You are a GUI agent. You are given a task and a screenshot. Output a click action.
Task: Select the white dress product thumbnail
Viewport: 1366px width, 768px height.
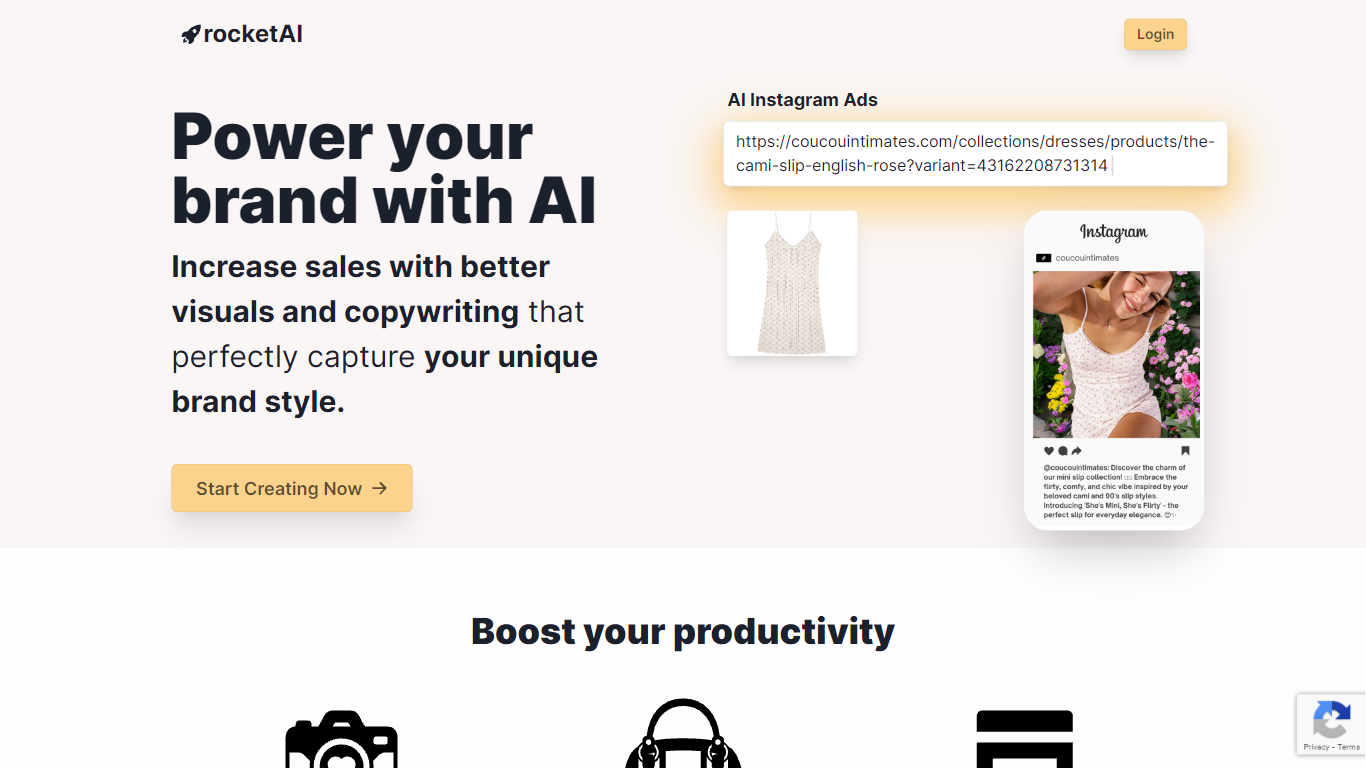(x=792, y=283)
